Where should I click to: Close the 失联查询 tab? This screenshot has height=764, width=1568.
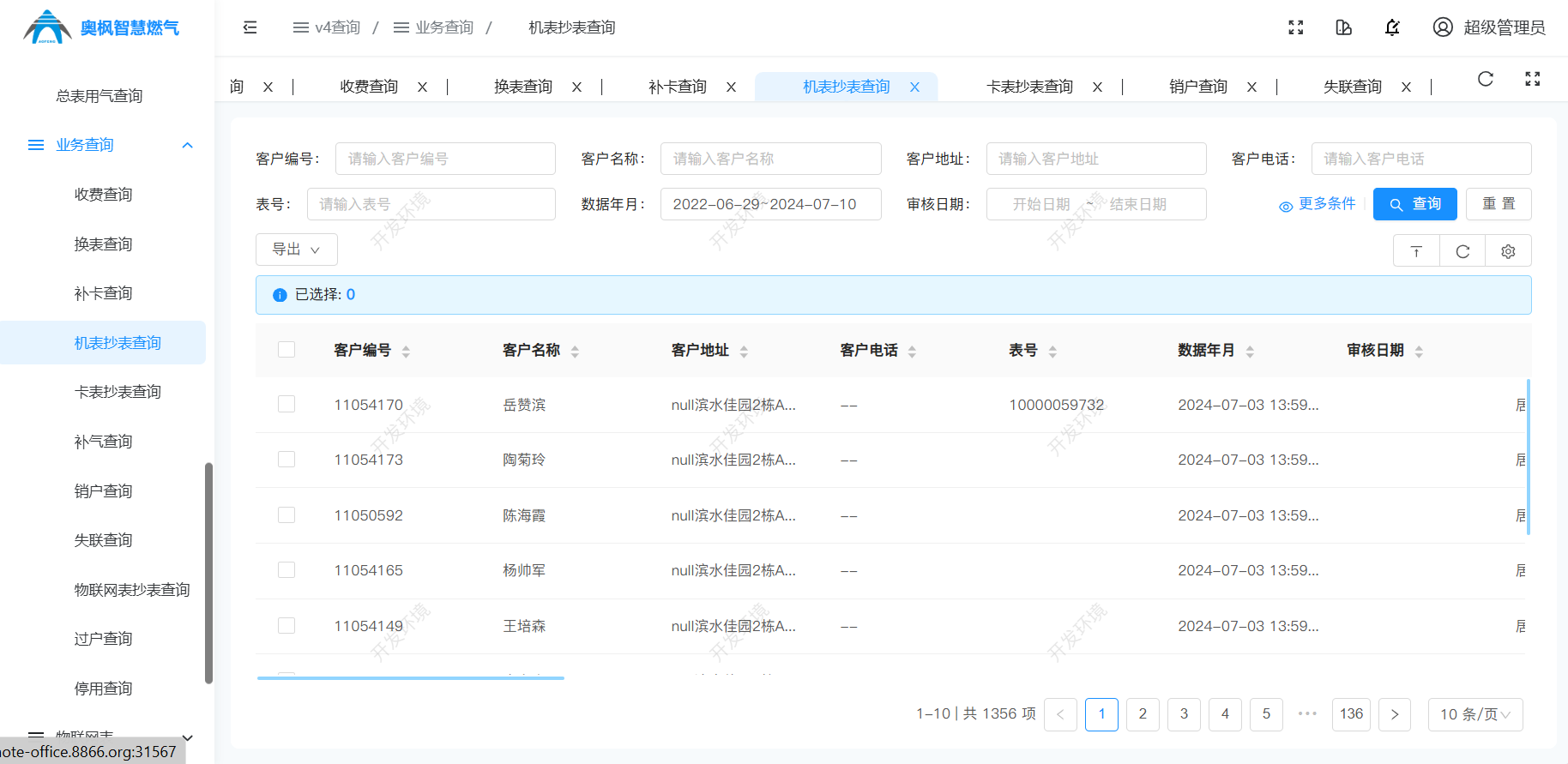(x=1406, y=87)
